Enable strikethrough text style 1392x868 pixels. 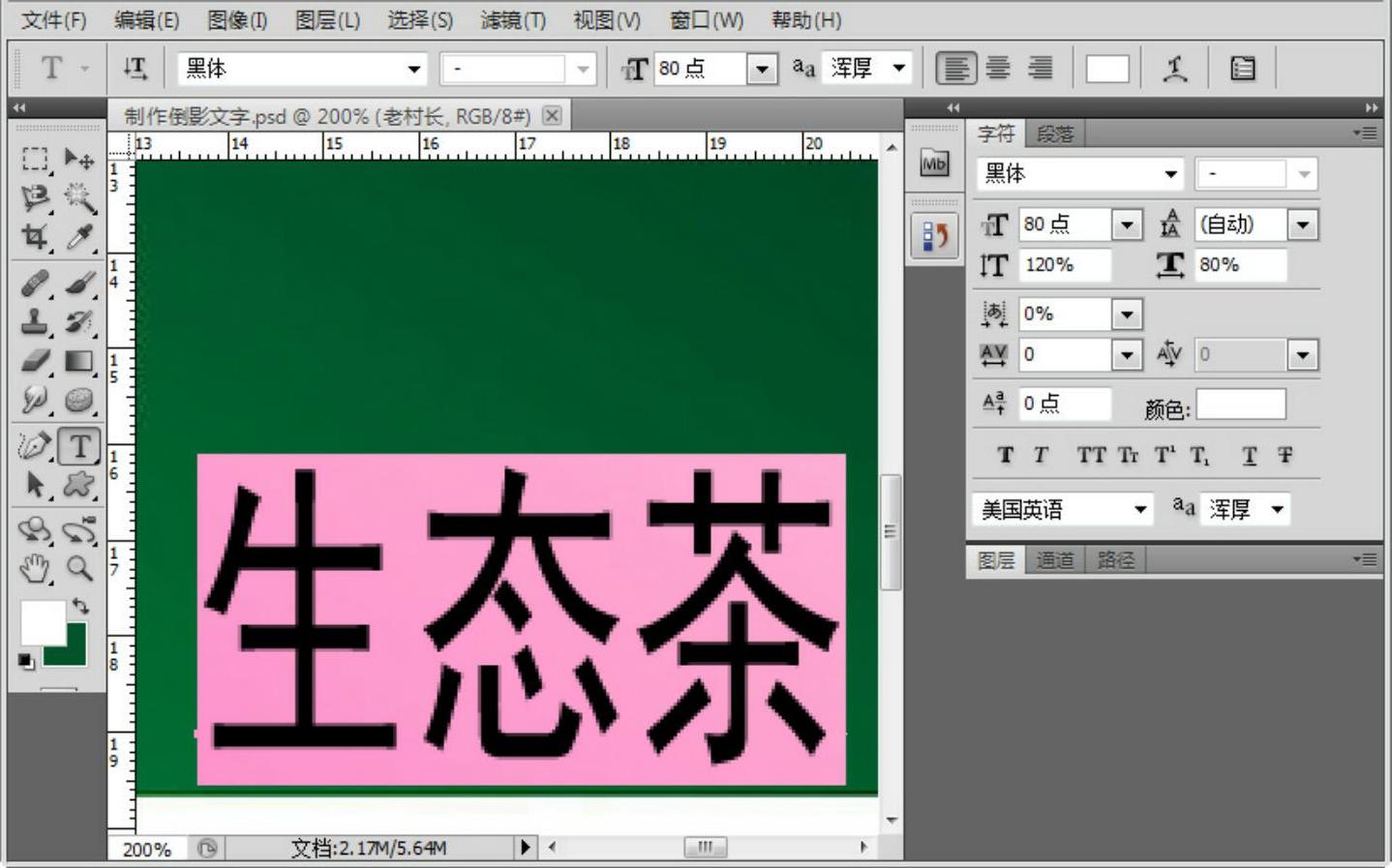(1285, 455)
